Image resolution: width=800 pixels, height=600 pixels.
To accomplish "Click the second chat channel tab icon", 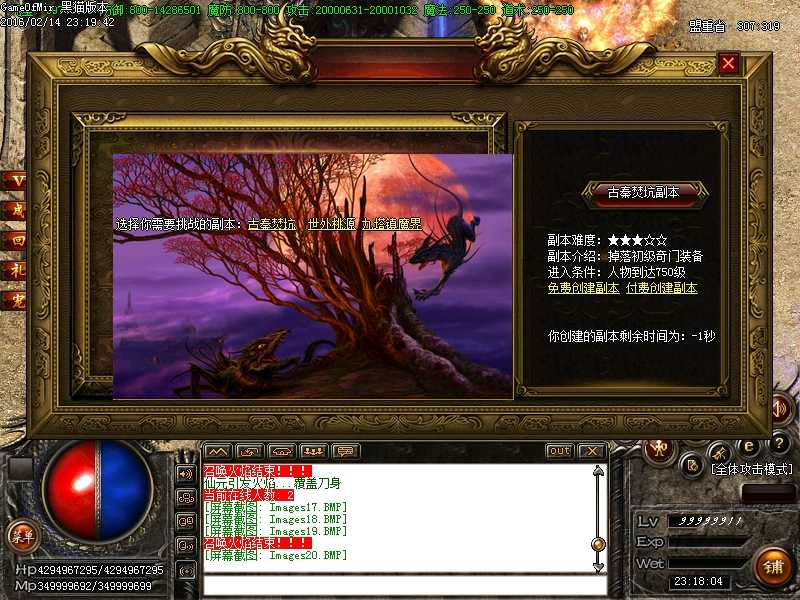I will pyautogui.click(x=250, y=452).
